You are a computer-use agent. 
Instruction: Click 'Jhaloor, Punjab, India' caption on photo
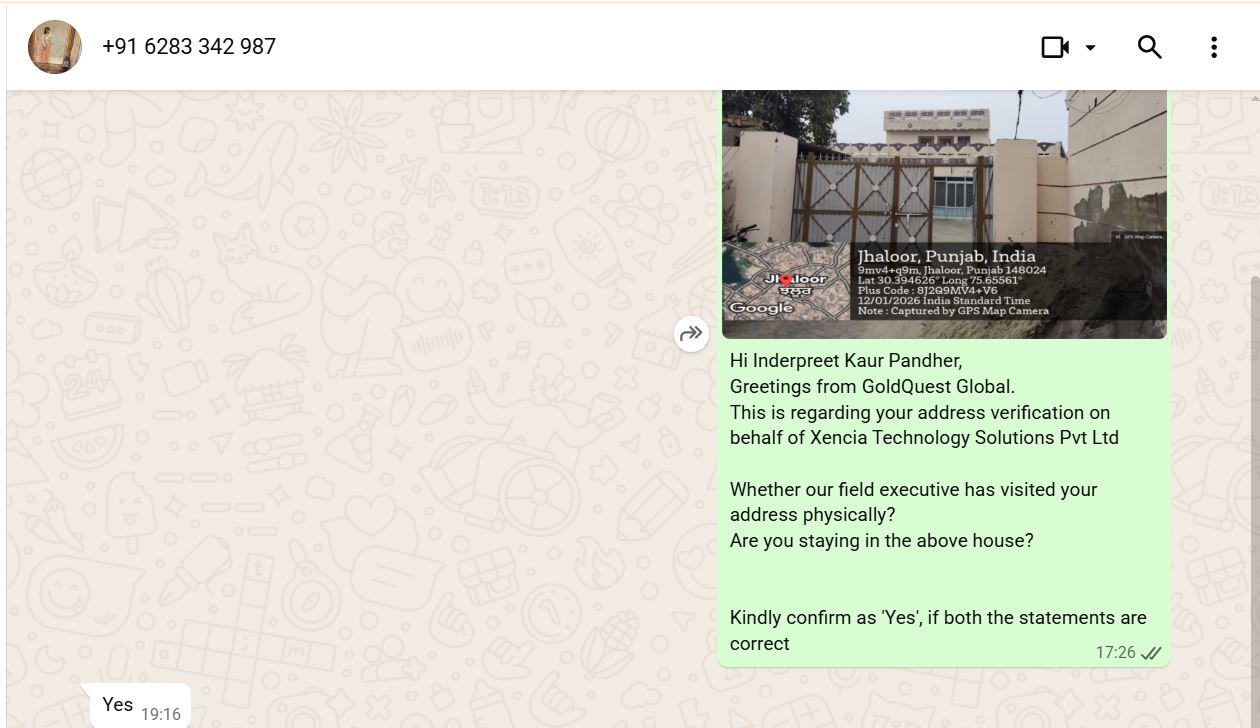click(x=946, y=257)
